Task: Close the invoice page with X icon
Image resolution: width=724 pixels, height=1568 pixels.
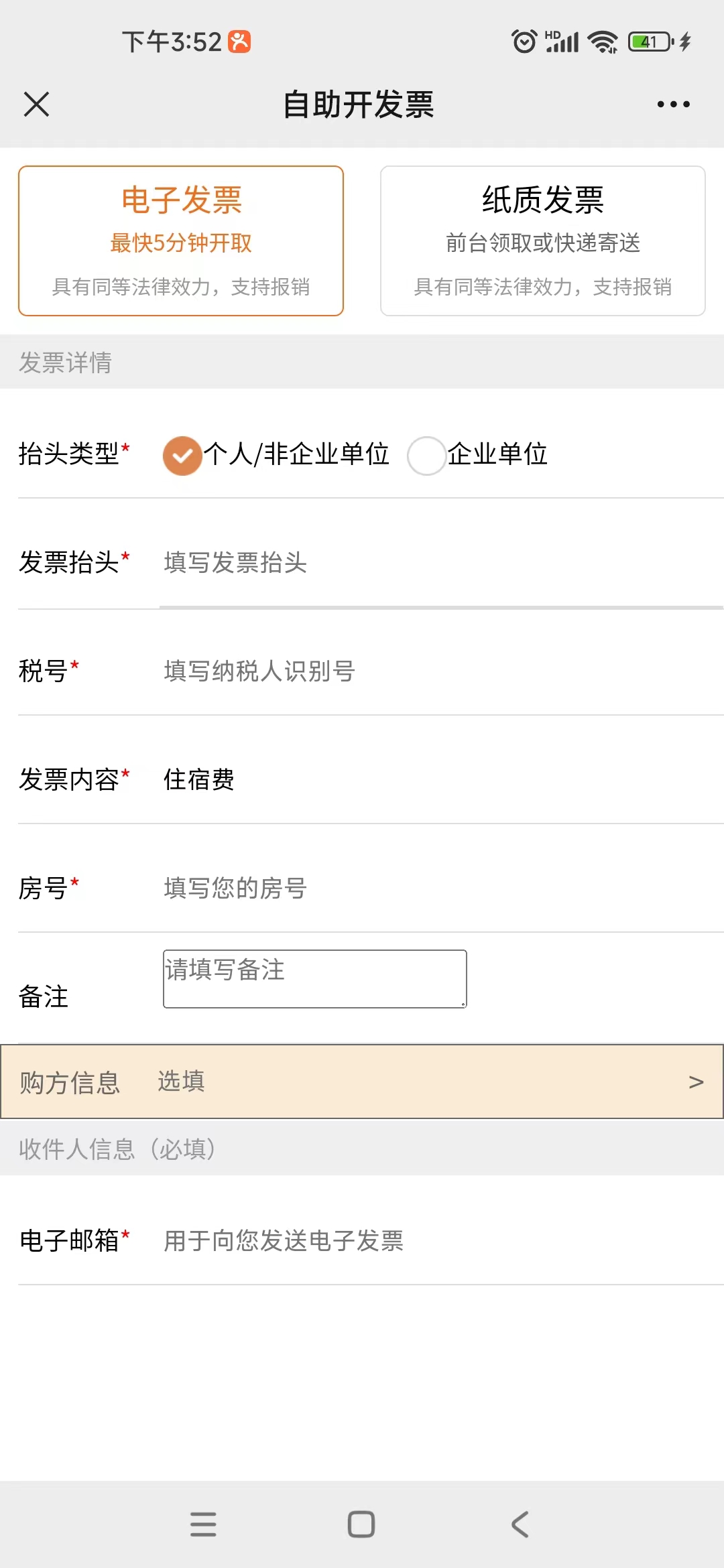Action: [x=36, y=105]
